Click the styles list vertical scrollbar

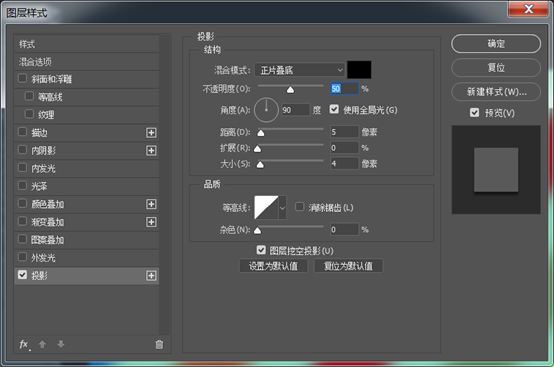click(x=165, y=184)
